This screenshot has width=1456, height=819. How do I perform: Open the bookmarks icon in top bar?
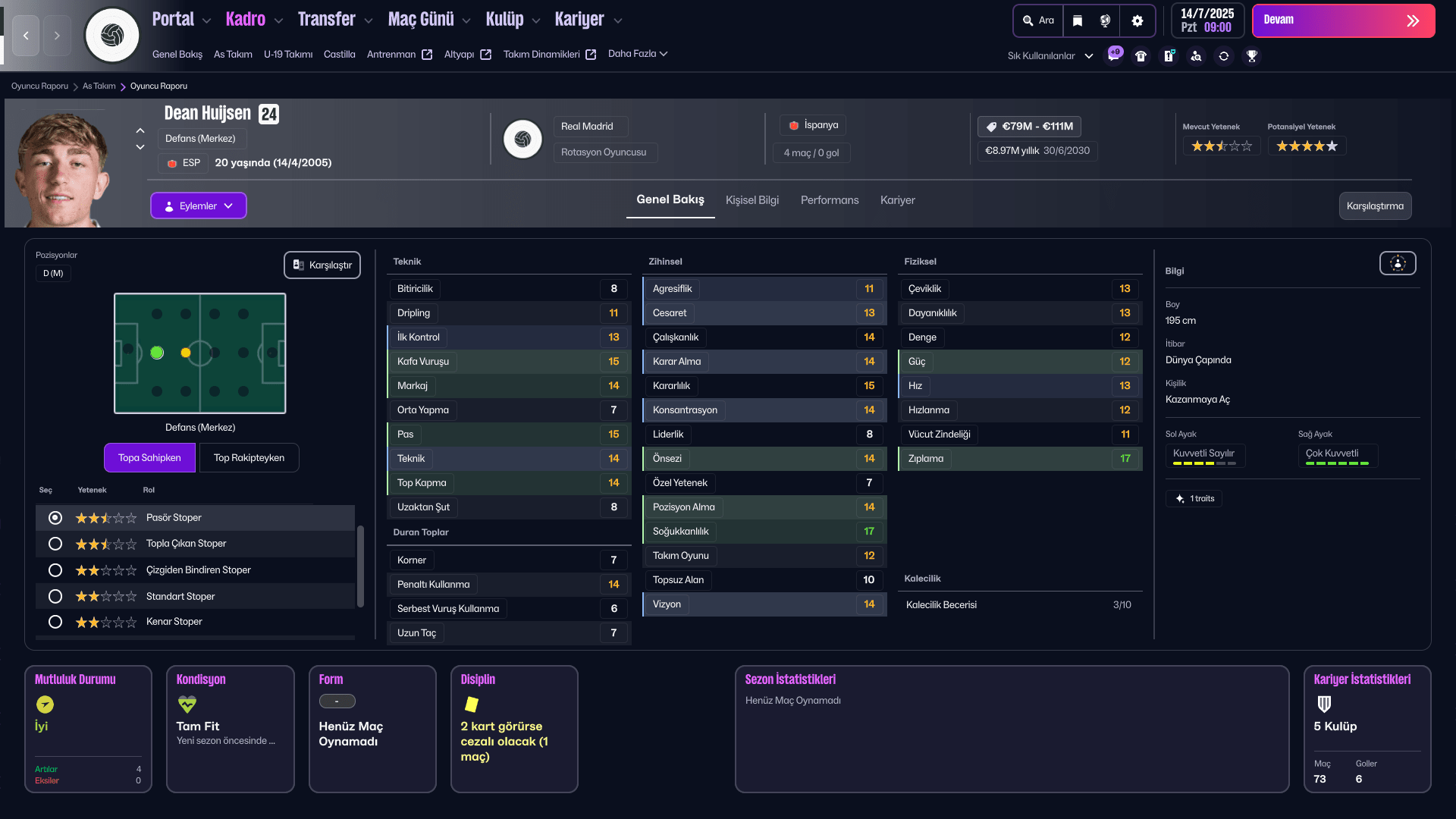click(1078, 20)
